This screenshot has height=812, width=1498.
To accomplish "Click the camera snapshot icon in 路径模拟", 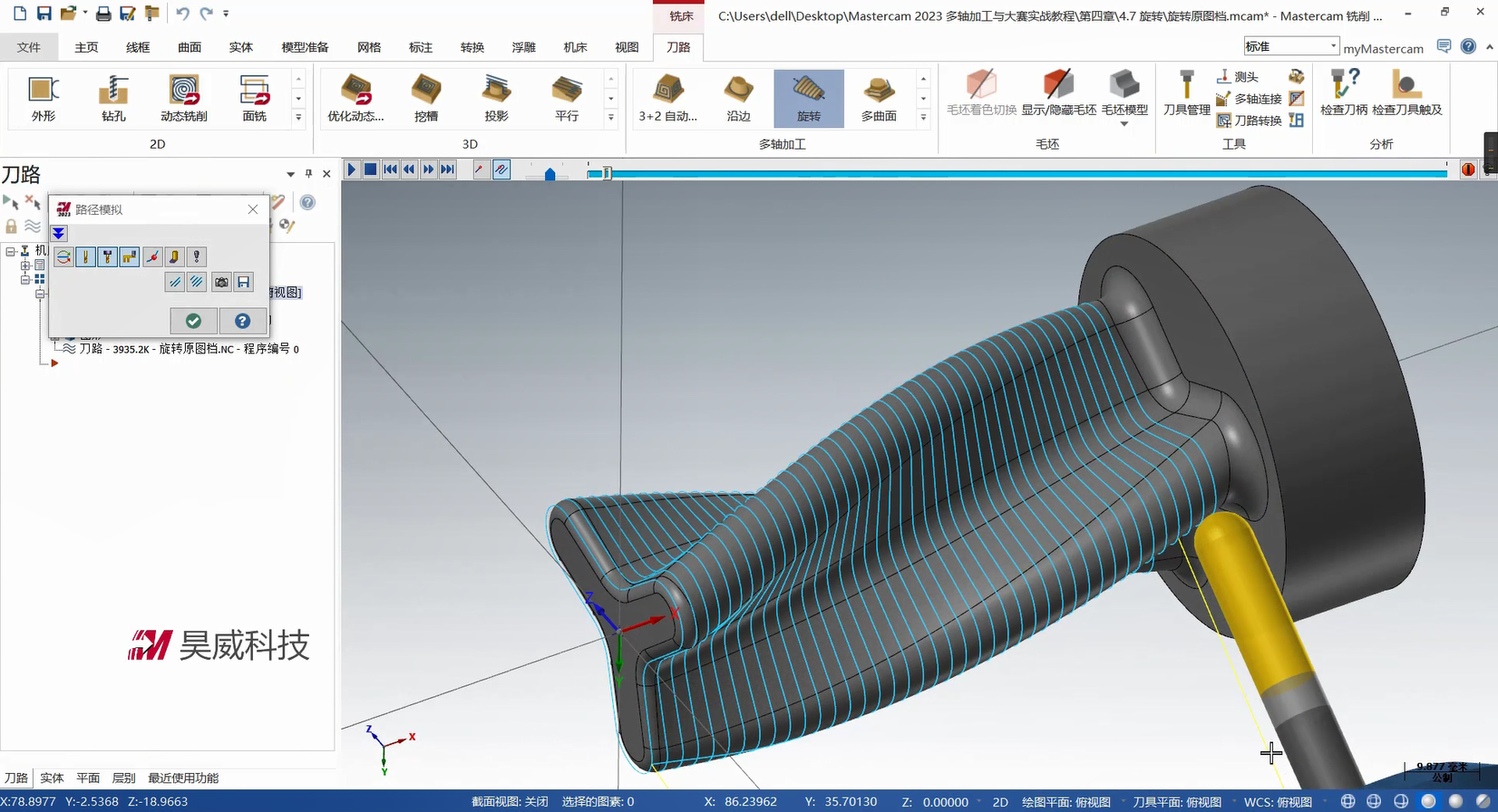I will (221, 283).
